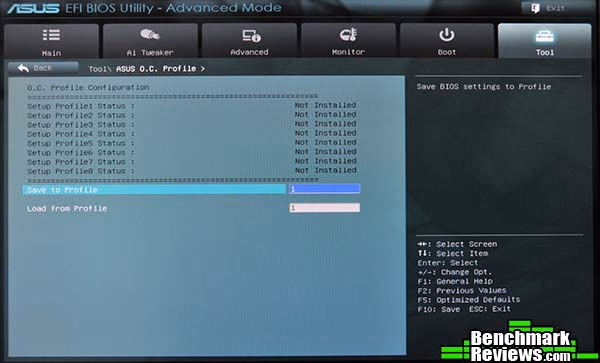Click the +/-: Change Opt. hint
Screen dimensions: 600x363
pyautogui.click(x=455, y=272)
